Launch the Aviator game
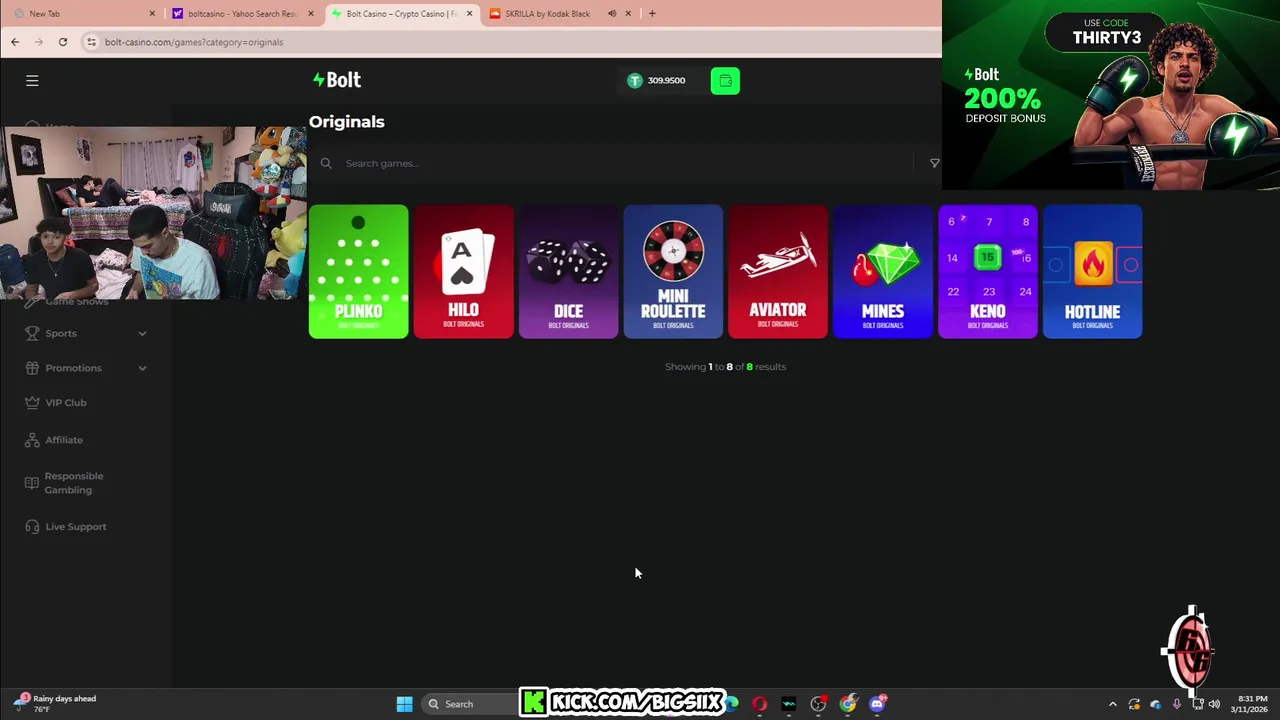 coord(778,272)
